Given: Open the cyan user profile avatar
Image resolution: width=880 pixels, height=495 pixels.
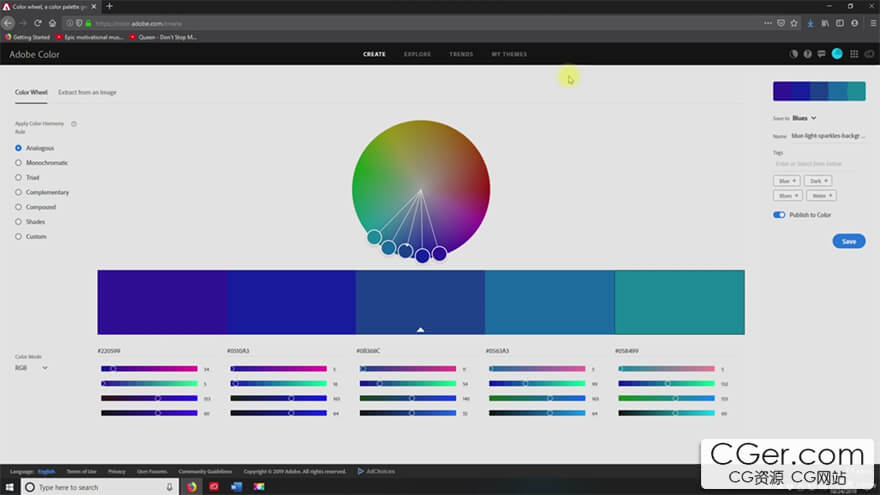Looking at the screenshot, I should 837,54.
